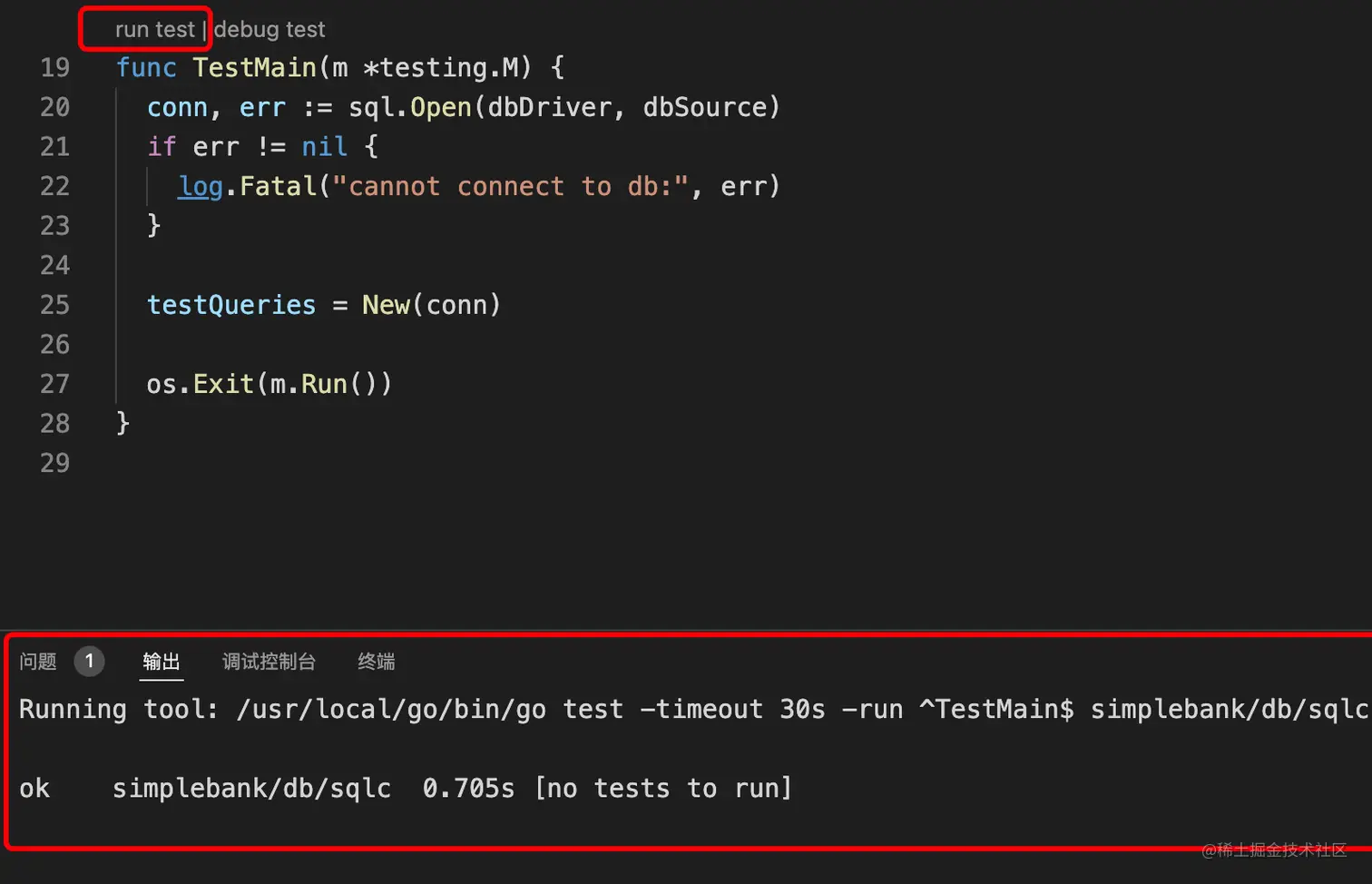
Task: Click the 'ok simplebank/db/sqlc 0.705s' output line
Action: (x=406, y=788)
